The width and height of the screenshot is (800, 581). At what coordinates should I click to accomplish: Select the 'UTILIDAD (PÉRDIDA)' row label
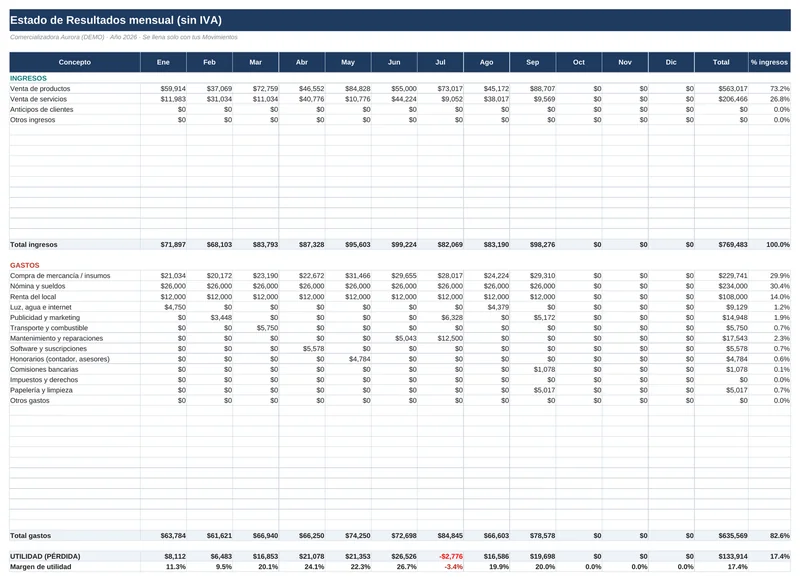(x=45, y=557)
